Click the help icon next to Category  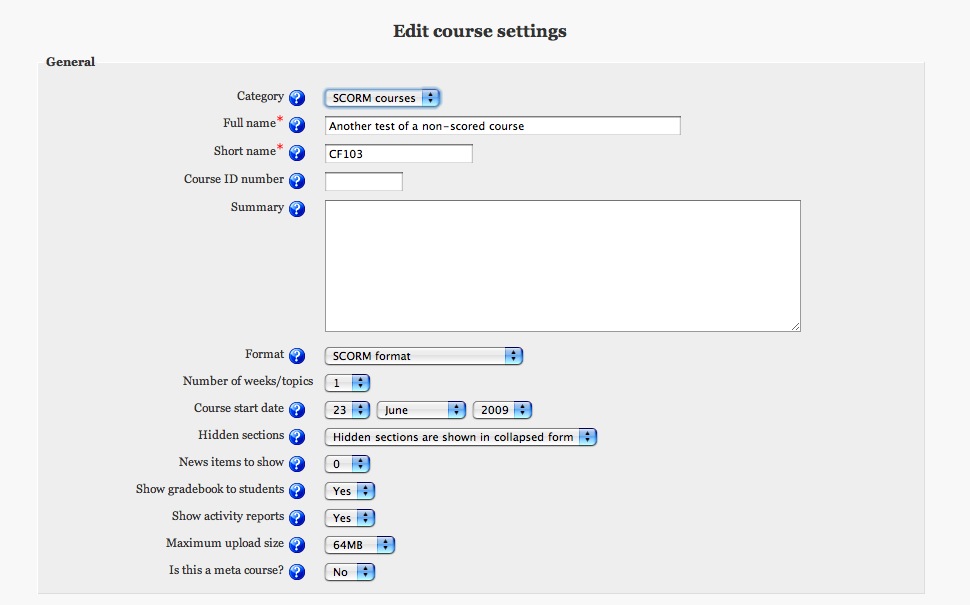point(297,98)
